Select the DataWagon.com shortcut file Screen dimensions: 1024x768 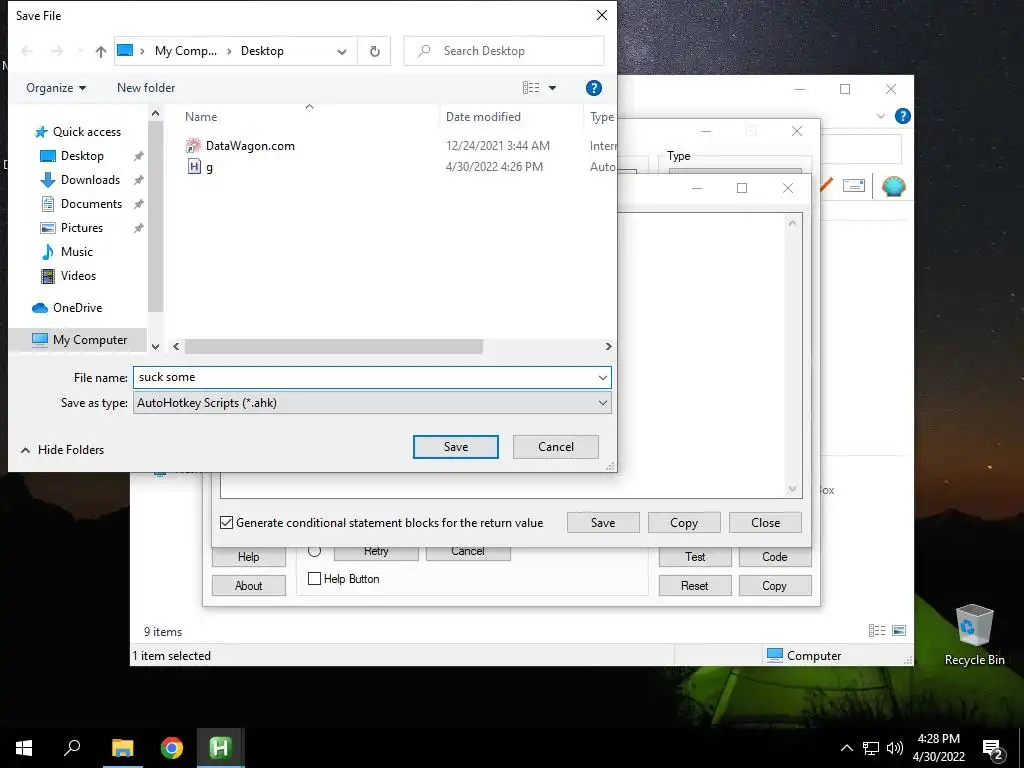point(250,146)
